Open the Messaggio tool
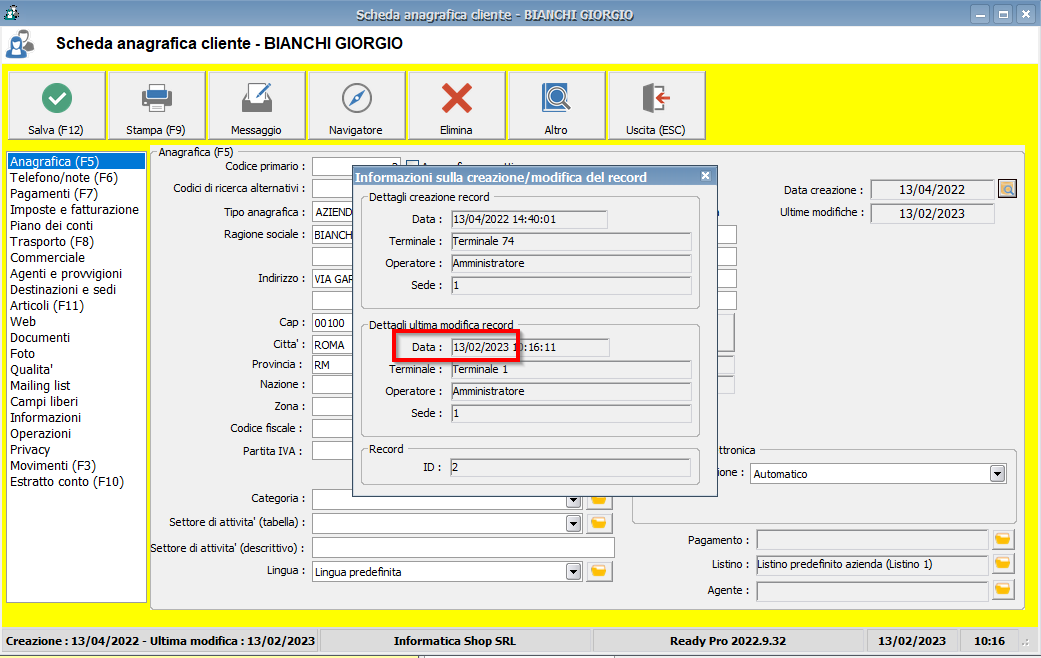The width and height of the screenshot is (1041, 658). pyautogui.click(x=257, y=106)
